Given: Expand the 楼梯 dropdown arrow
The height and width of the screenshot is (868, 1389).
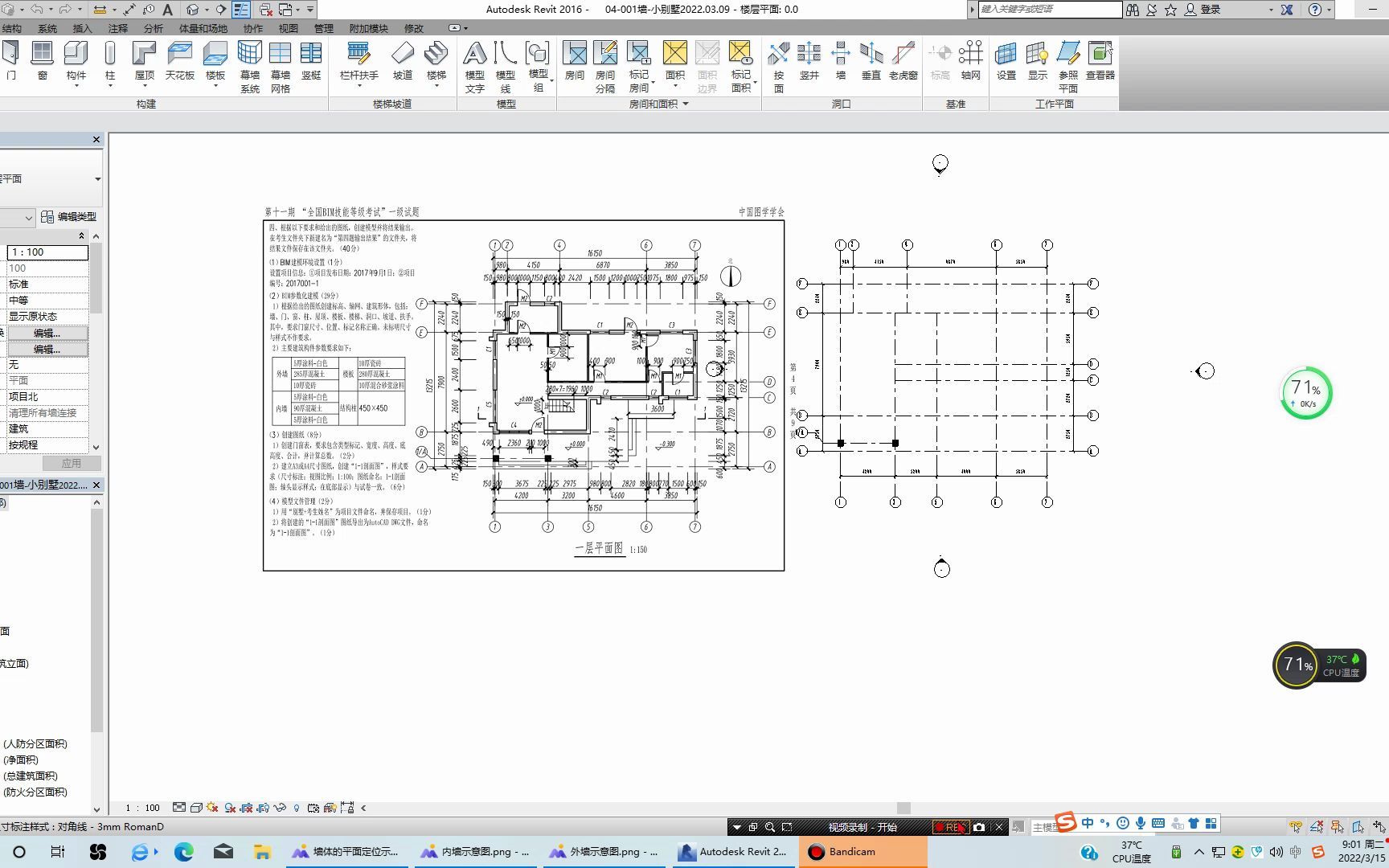Looking at the screenshot, I should (x=436, y=85).
